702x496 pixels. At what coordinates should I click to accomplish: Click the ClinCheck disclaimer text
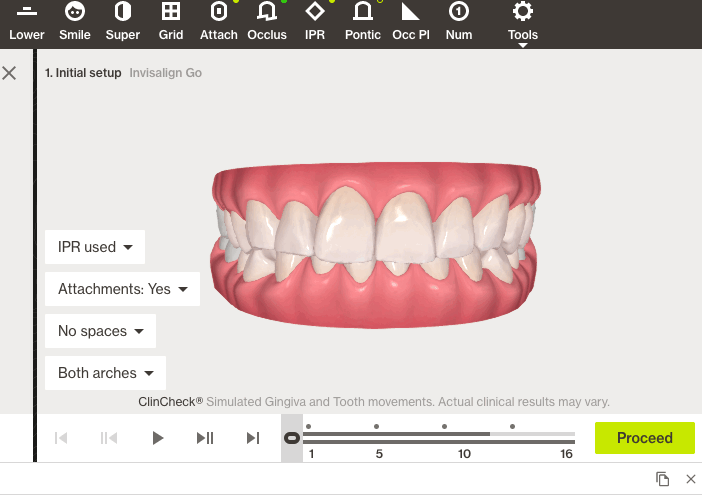[374, 402]
